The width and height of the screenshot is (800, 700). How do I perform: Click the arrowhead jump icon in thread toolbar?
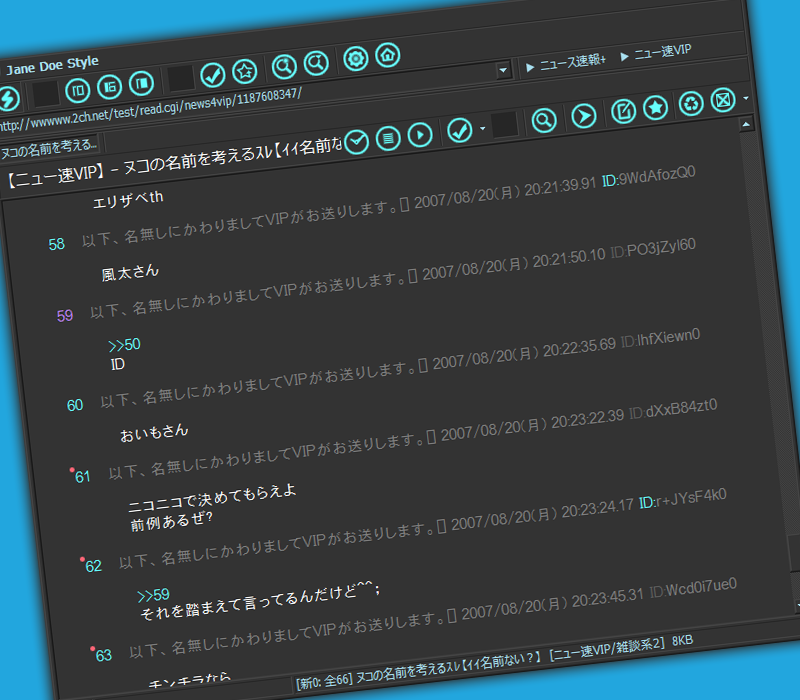pos(584,116)
